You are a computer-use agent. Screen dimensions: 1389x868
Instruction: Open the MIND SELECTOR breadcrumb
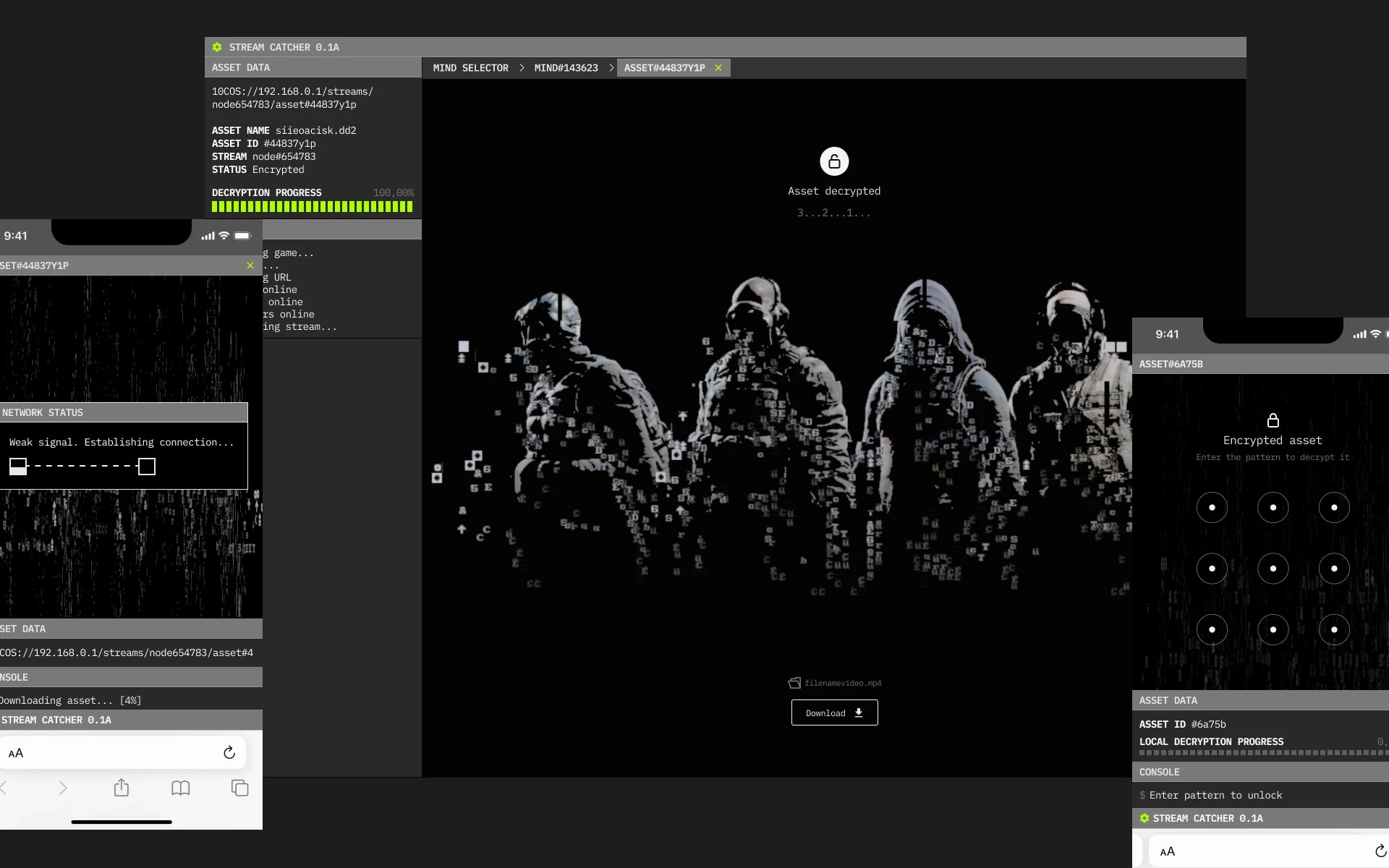click(470, 68)
